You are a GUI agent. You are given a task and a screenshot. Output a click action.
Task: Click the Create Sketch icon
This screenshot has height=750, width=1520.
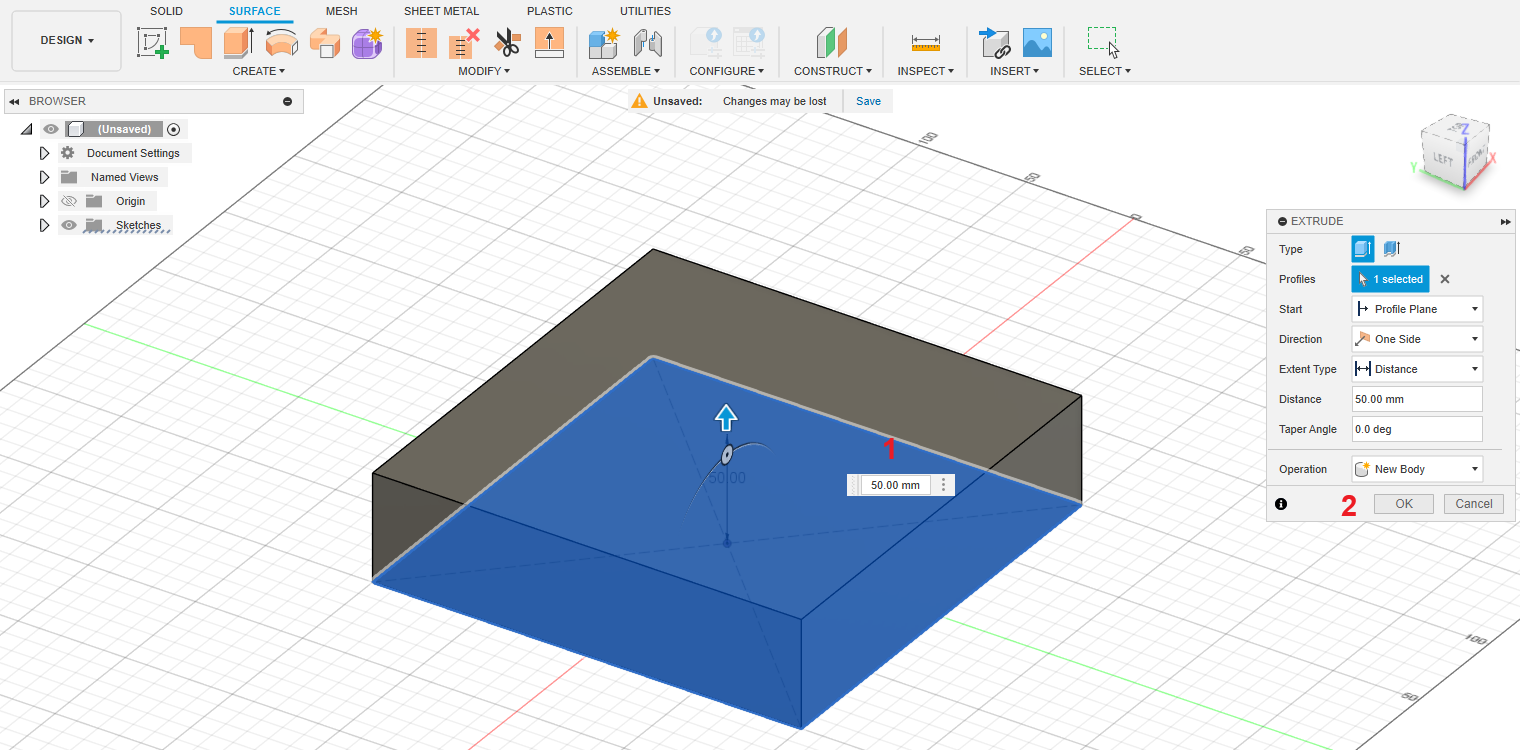(x=153, y=42)
